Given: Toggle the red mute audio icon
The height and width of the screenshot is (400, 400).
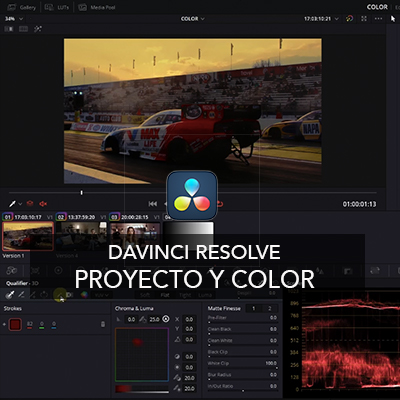Looking at the screenshot, I should (43, 203).
